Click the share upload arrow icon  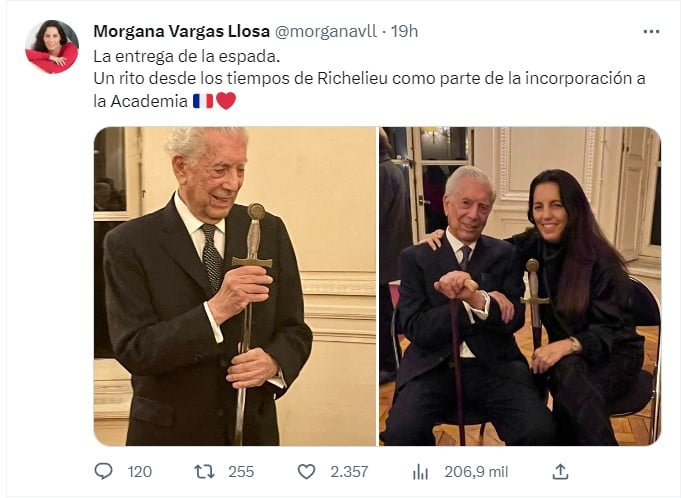561,471
